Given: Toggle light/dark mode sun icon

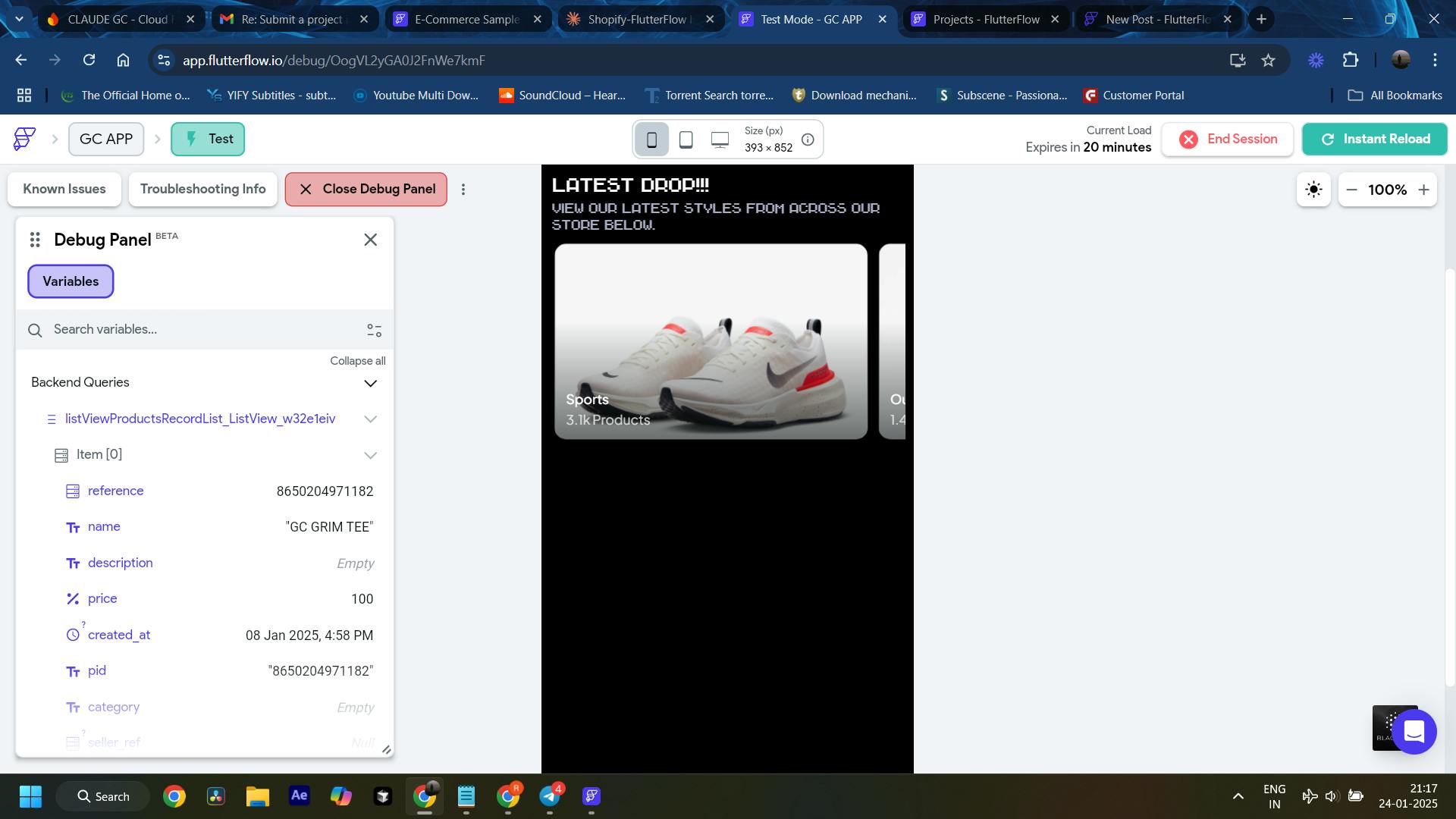Looking at the screenshot, I should (x=1313, y=190).
